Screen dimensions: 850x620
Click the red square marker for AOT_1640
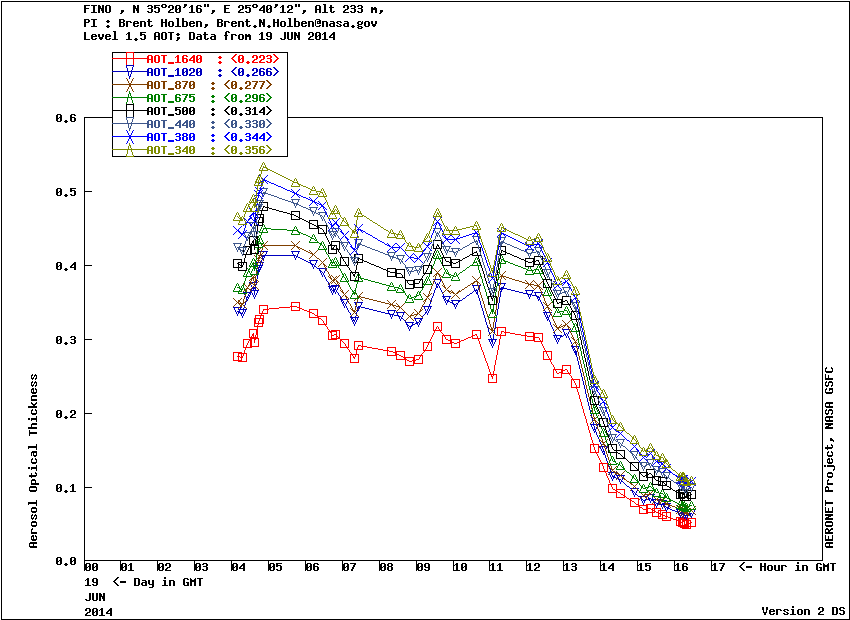[129, 59]
